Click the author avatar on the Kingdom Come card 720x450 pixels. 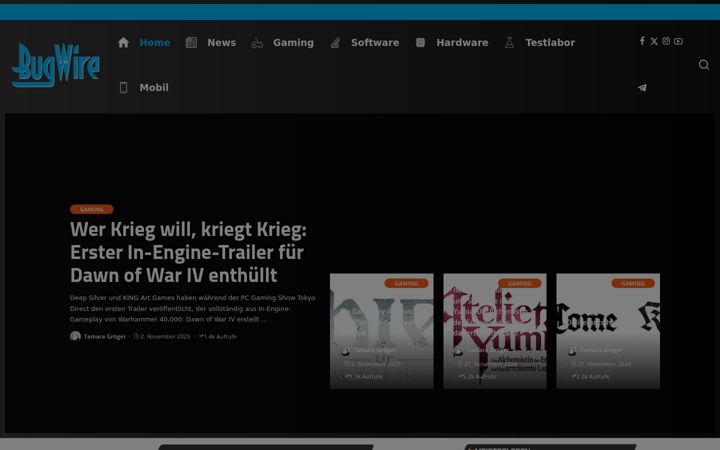[x=572, y=351]
